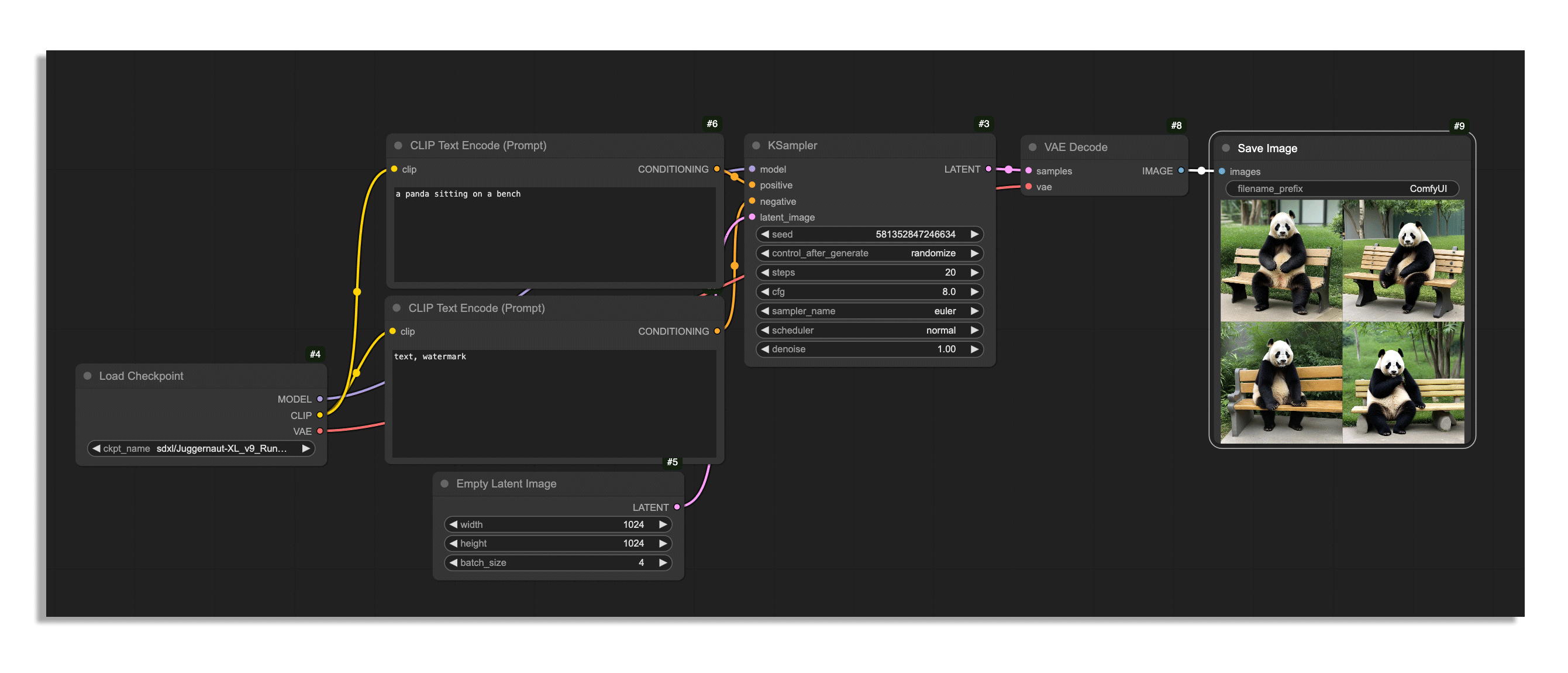Image resolution: width=1568 pixels, height=673 pixels.
Task: Open the scheduler normal dropdown
Action: click(x=869, y=330)
